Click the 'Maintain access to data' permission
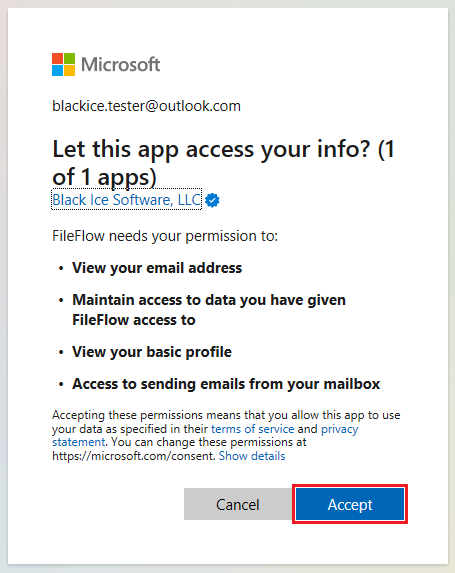The height and width of the screenshot is (573, 455). (x=209, y=310)
